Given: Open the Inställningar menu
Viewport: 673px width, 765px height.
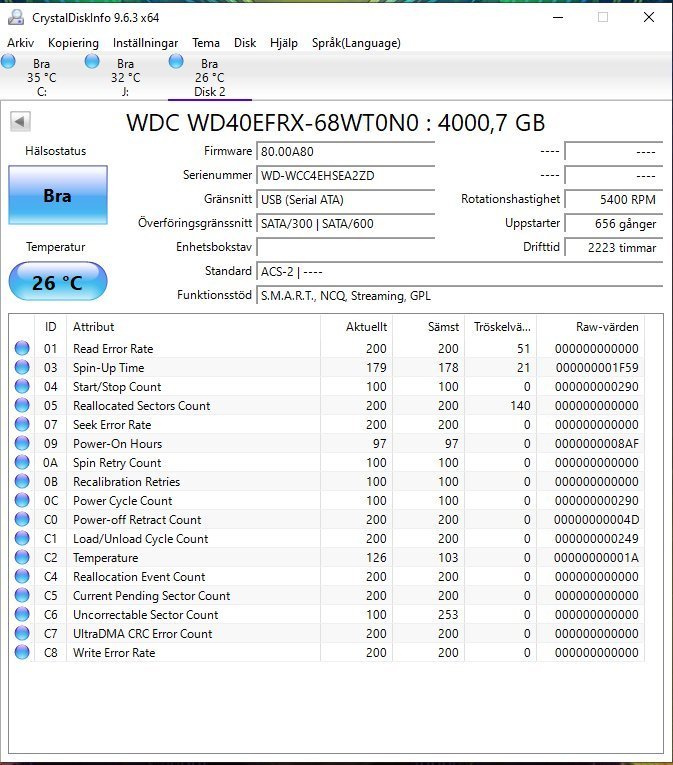Looking at the screenshot, I should pyautogui.click(x=146, y=43).
